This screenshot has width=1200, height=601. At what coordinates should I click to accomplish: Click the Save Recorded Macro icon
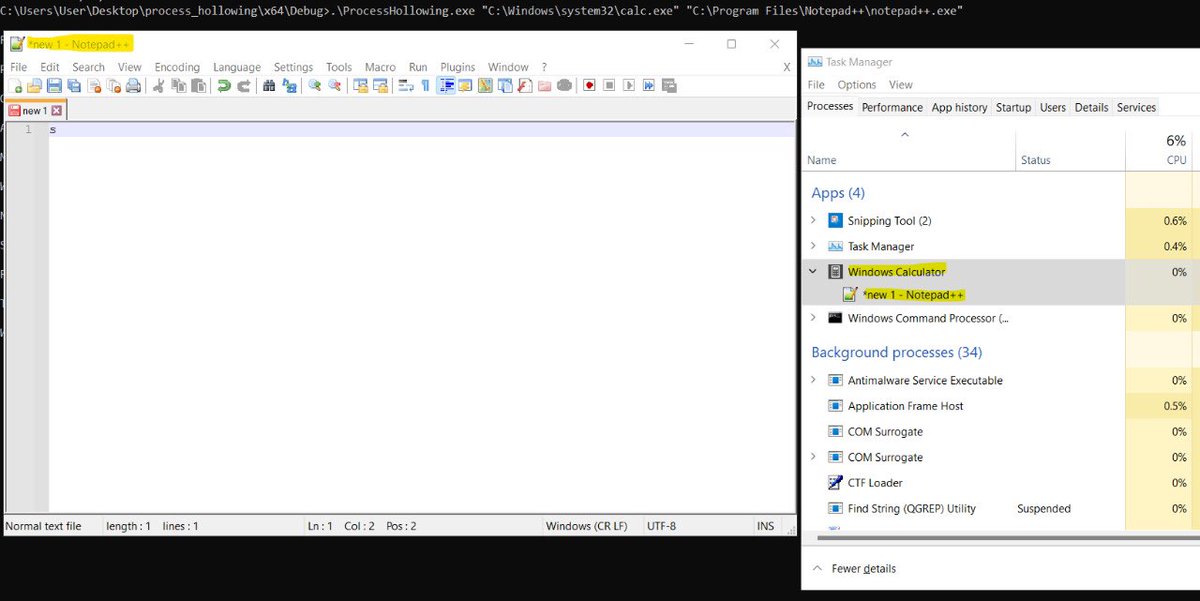tap(668, 86)
